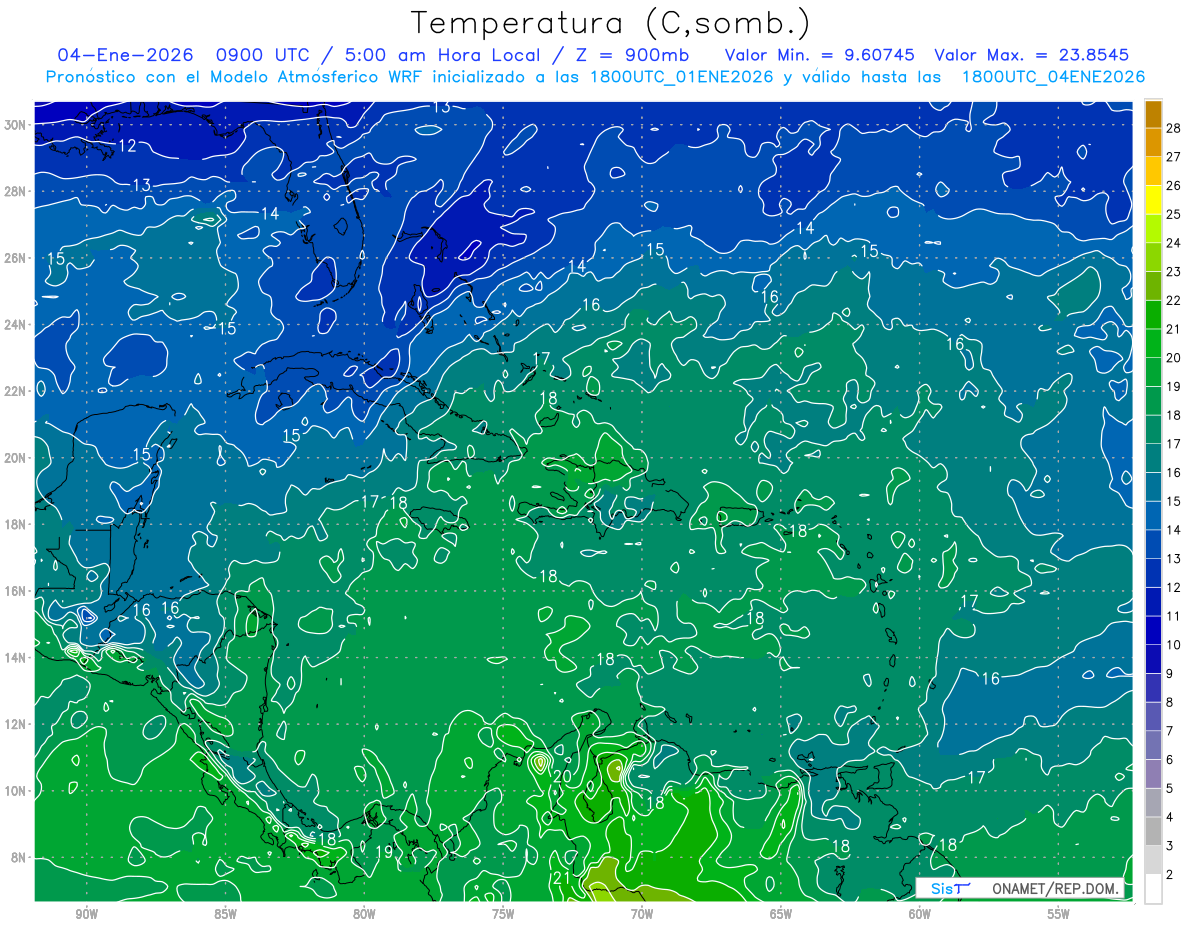Click the white bottom swatch of color bar

tap(1153, 888)
